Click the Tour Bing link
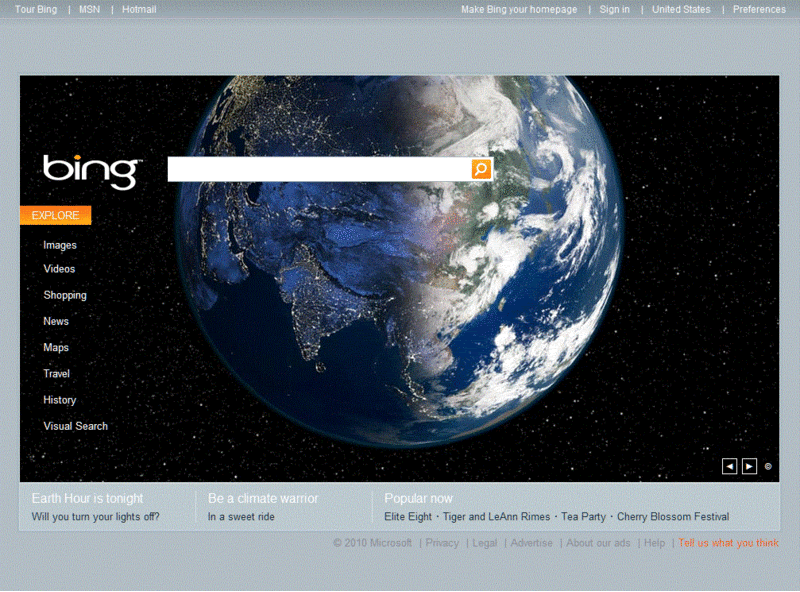 tap(36, 9)
